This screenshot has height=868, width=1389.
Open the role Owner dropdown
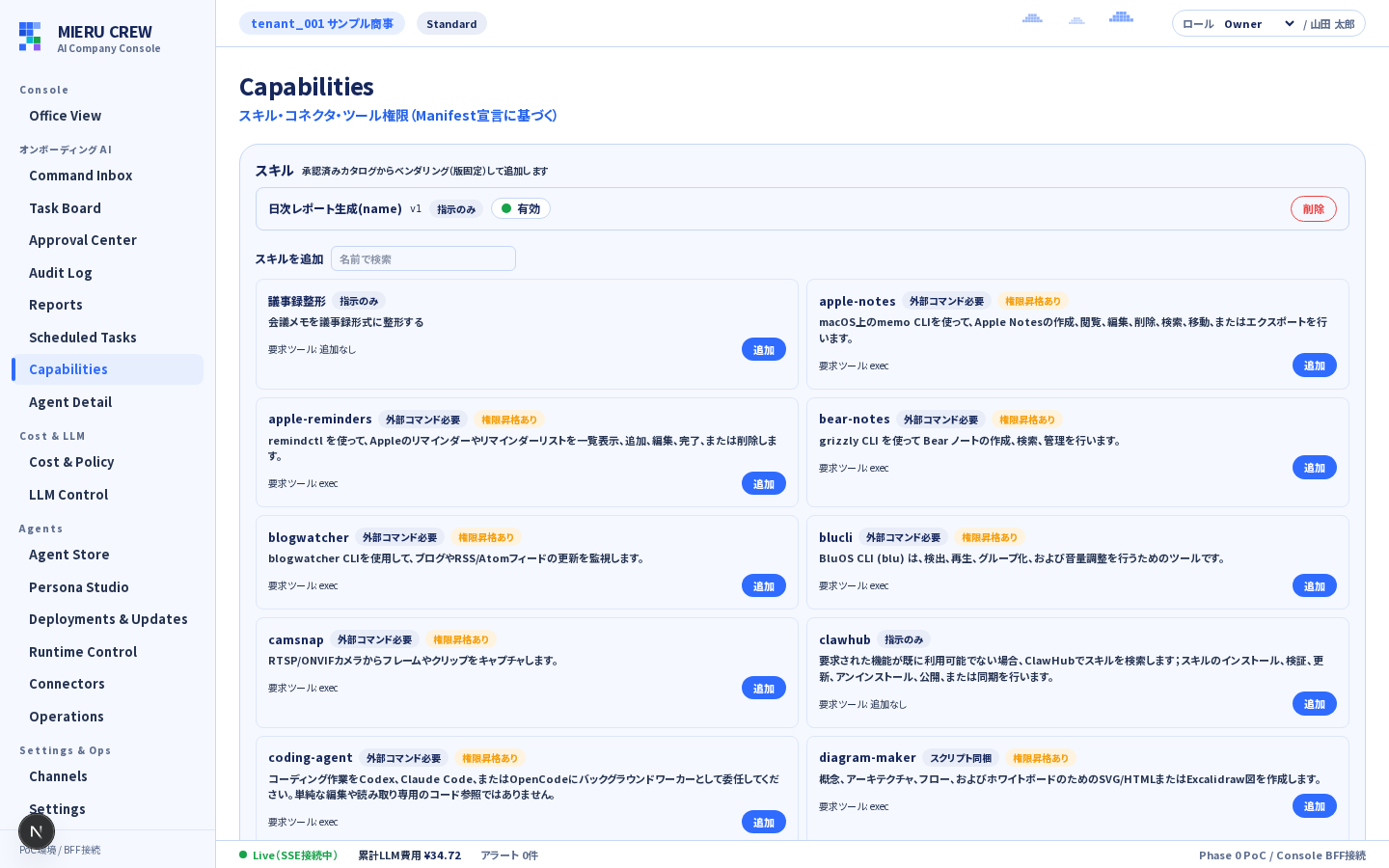(x=1260, y=24)
